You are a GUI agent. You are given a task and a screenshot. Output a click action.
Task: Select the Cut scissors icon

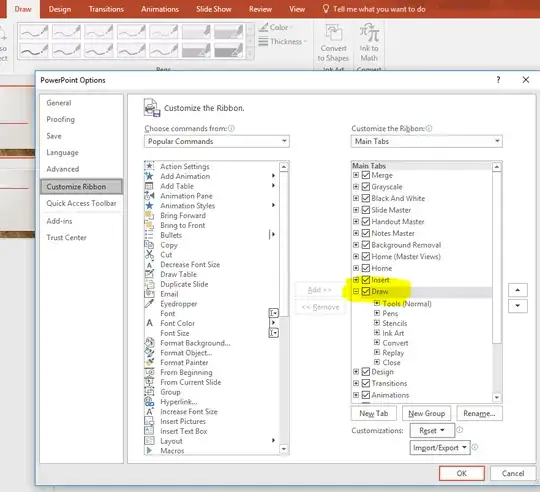(149, 255)
